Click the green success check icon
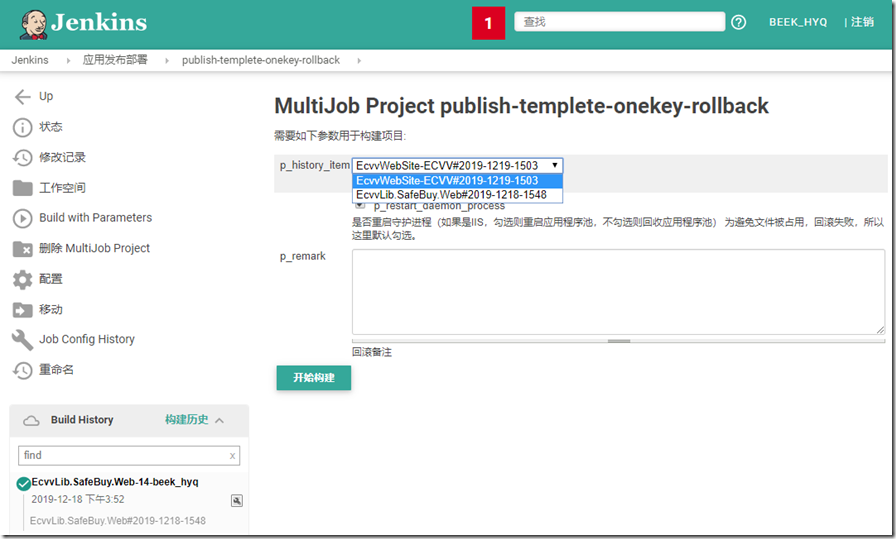 pos(23,484)
